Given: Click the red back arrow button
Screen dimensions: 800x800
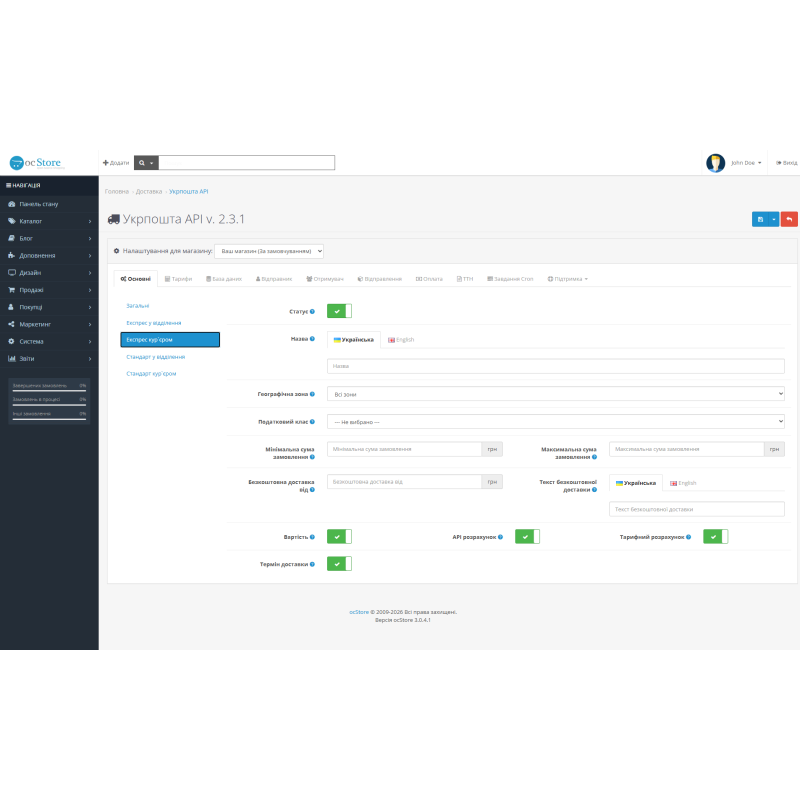Looking at the screenshot, I should (789, 219).
